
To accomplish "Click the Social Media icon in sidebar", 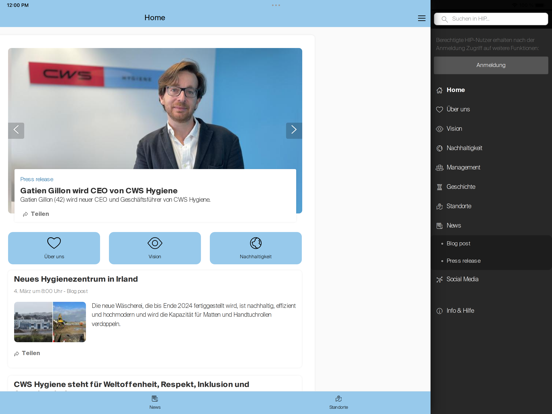I will pos(439,280).
